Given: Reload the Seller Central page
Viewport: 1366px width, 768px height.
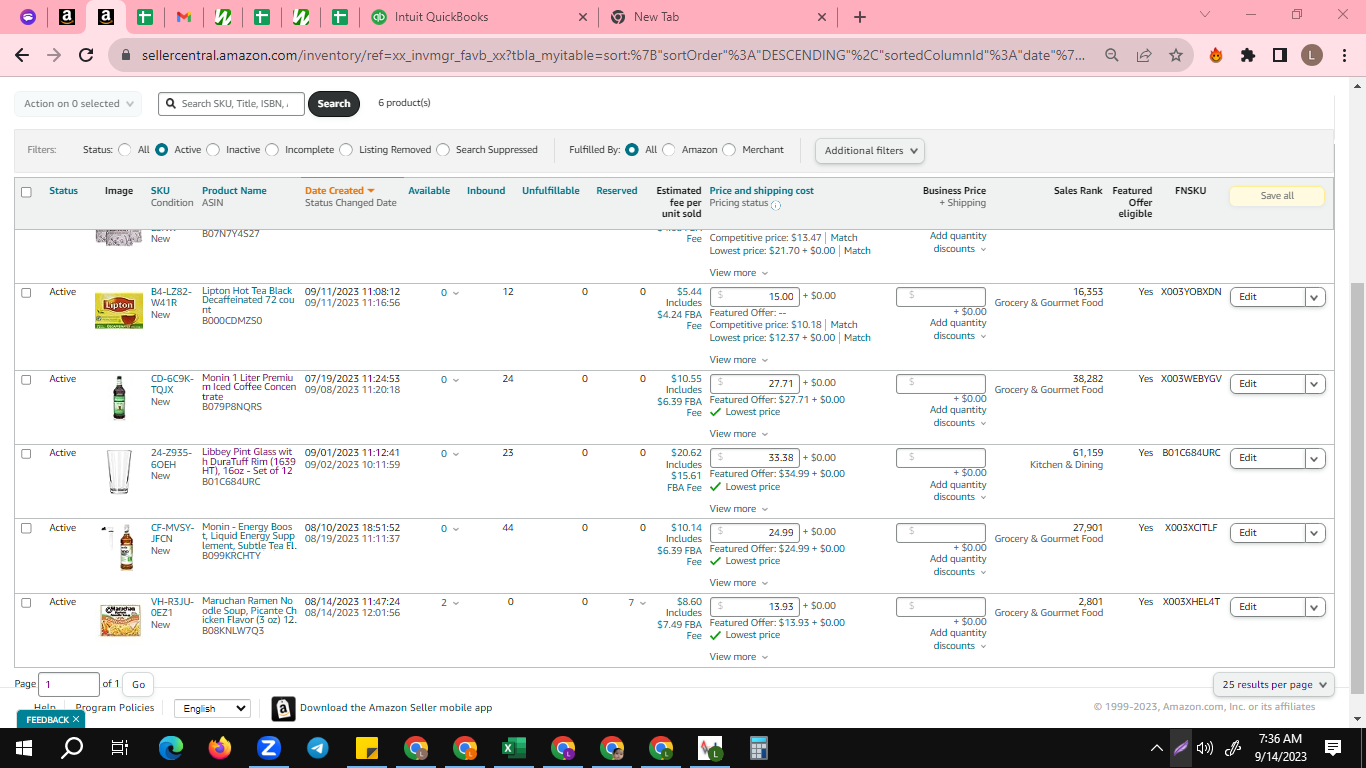Looking at the screenshot, I should coord(86,55).
